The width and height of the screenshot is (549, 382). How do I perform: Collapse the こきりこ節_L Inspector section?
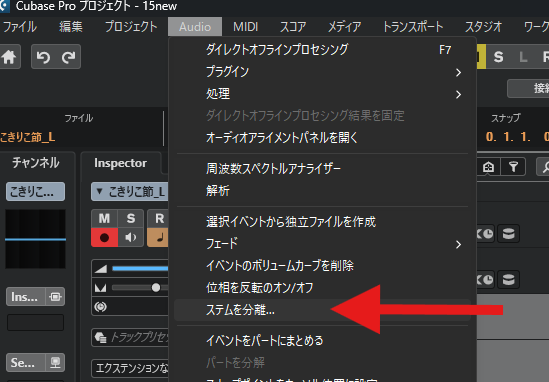click(99, 191)
